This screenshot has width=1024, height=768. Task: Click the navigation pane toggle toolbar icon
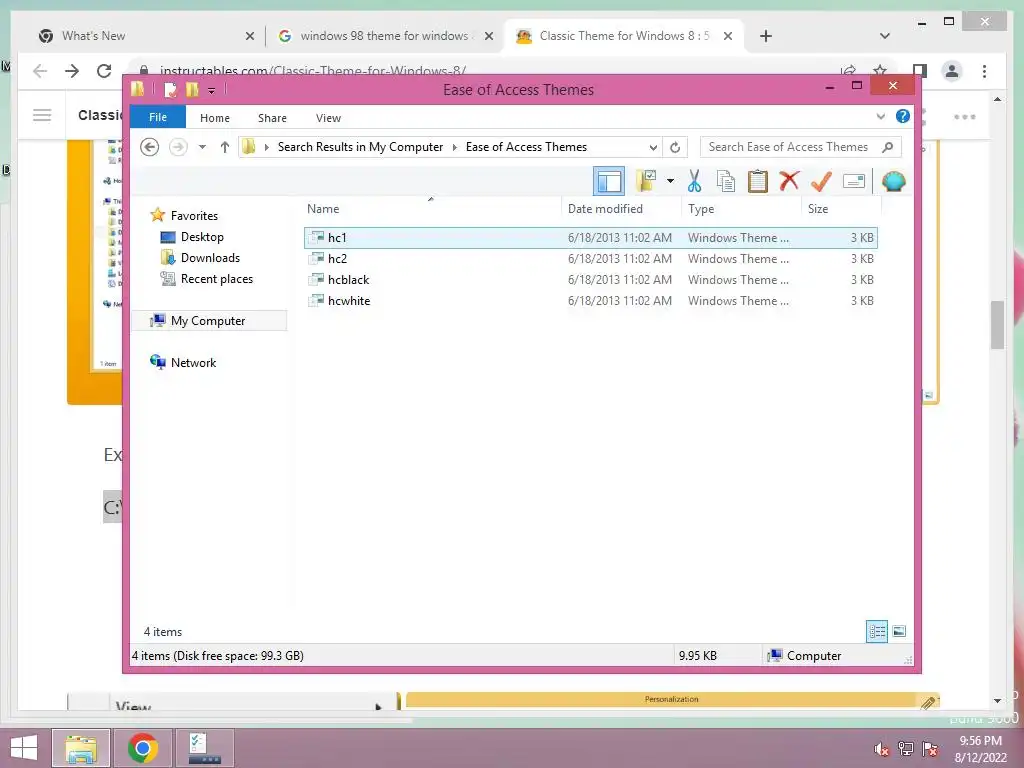(609, 182)
